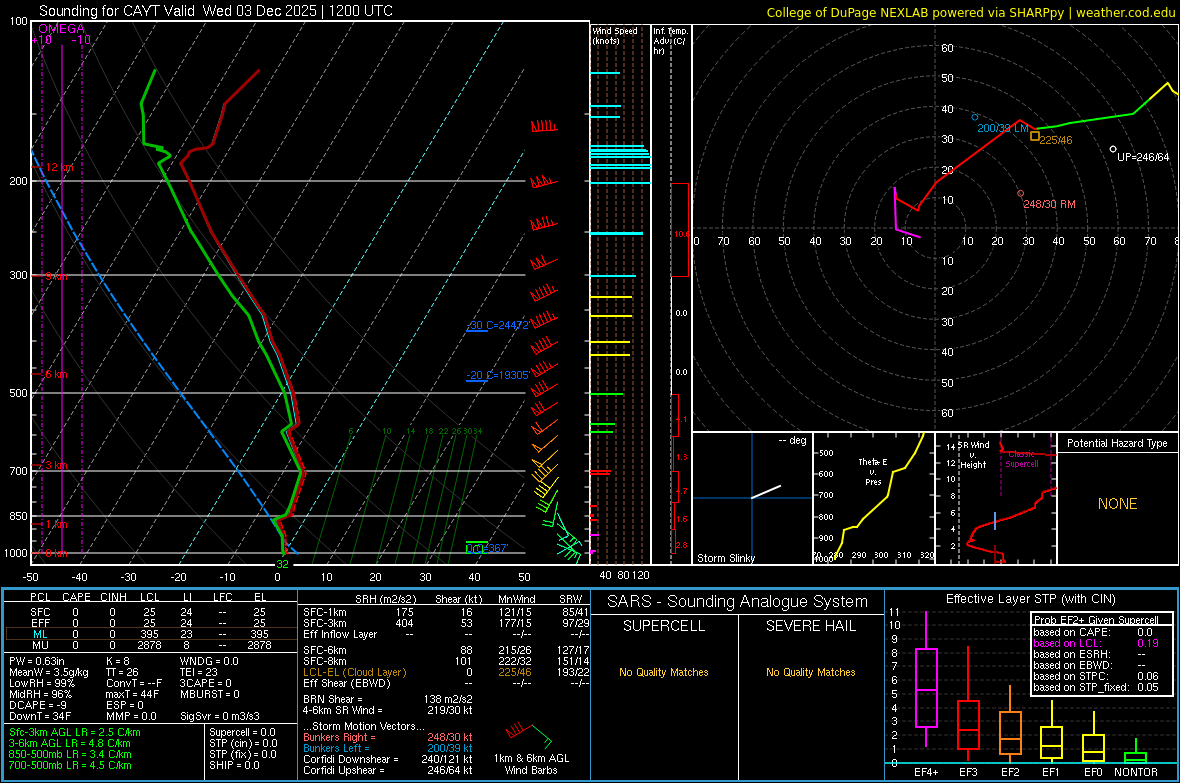This screenshot has height=783, width=1180.
Task: Select the Corfidi Upshear vector line
Action: (388, 770)
